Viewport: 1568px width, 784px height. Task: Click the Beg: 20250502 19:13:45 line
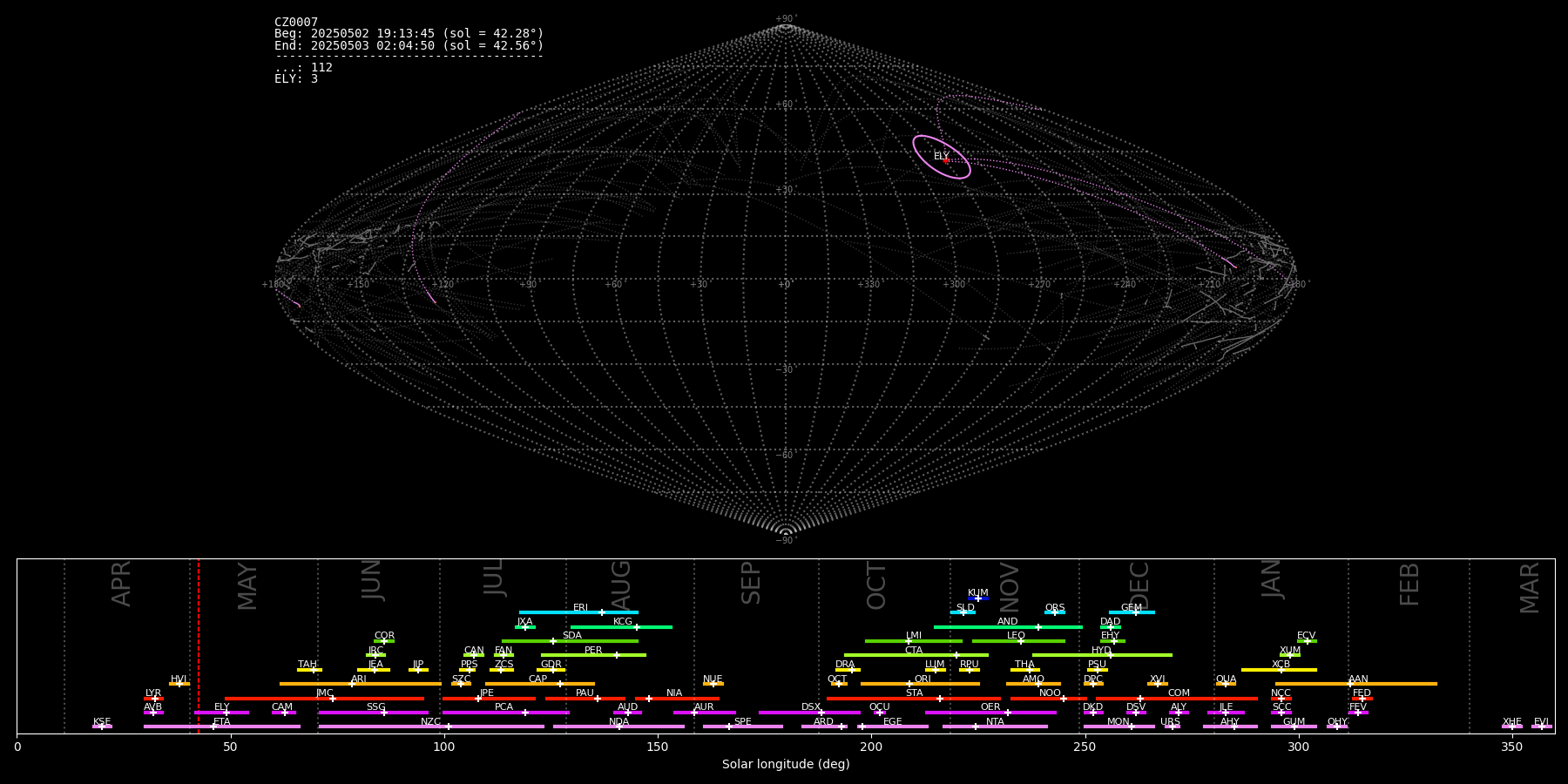409,34
